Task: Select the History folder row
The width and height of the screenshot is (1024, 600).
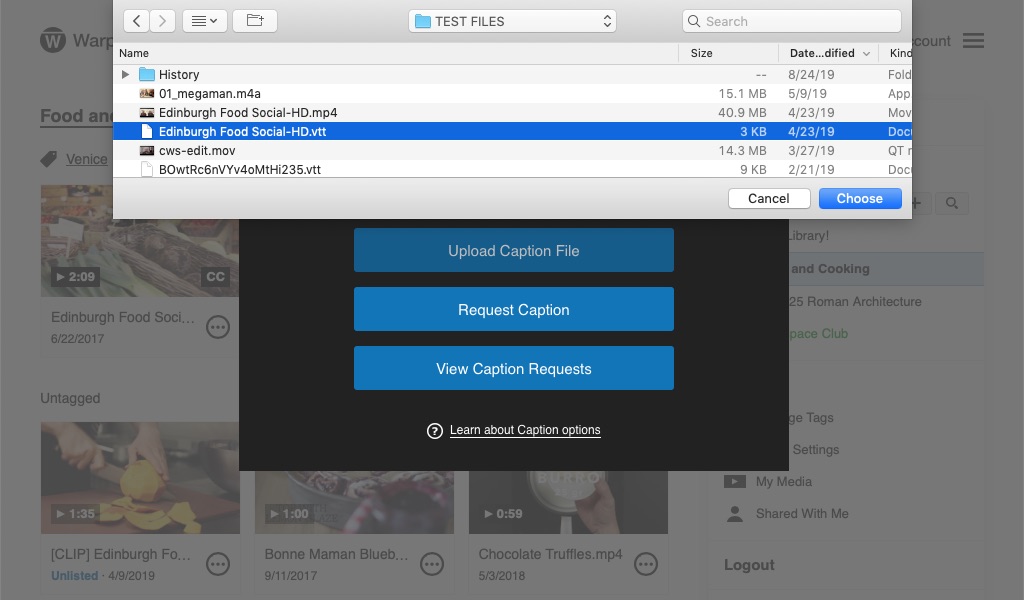Action: [x=512, y=74]
